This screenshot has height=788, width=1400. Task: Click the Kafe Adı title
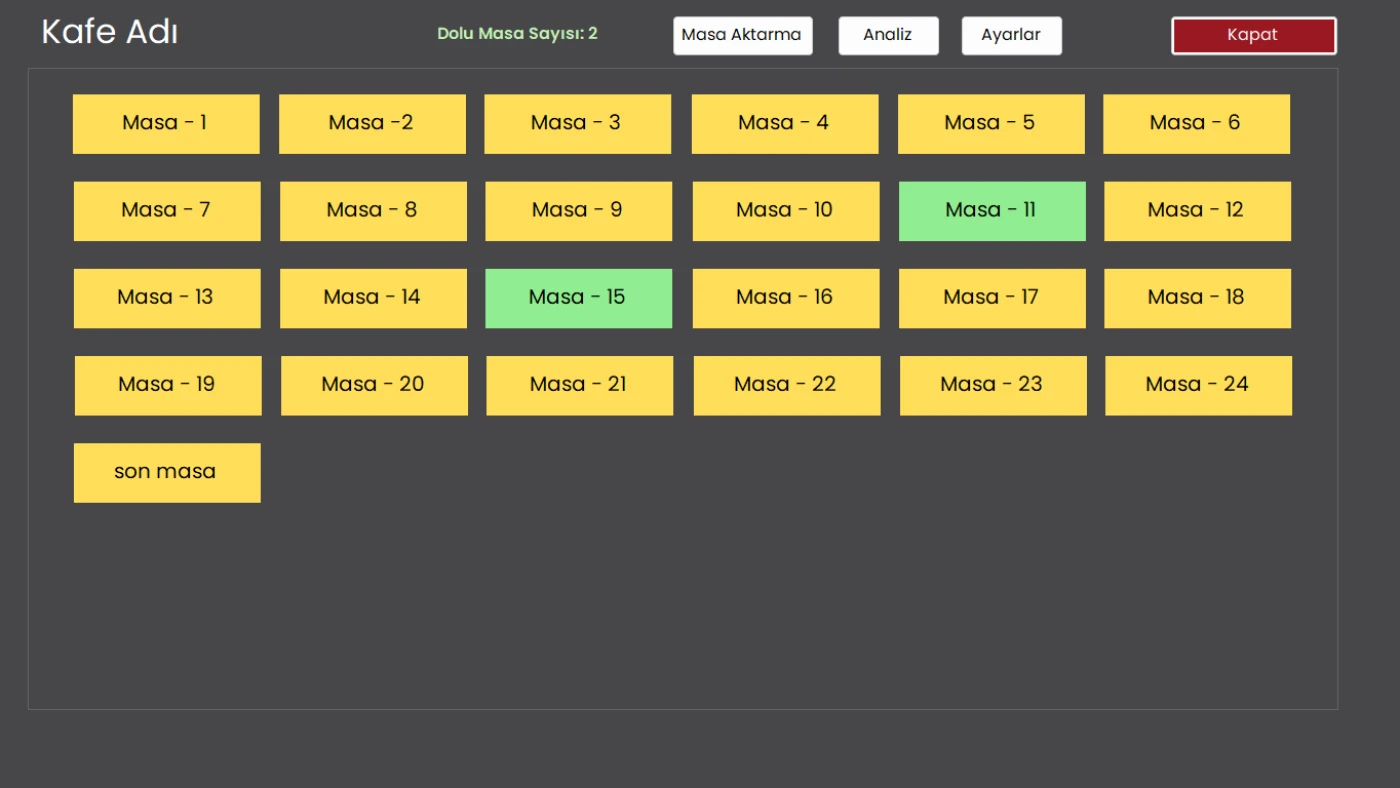coord(110,32)
